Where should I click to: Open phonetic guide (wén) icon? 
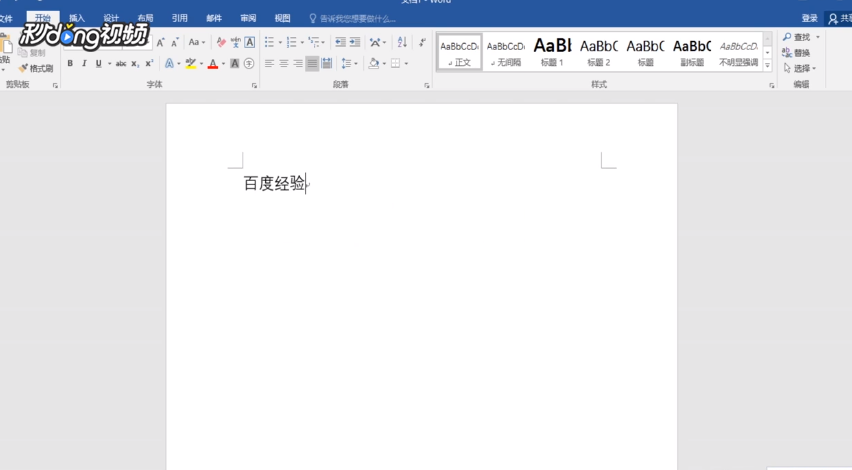pyautogui.click(x=235, y=42)
